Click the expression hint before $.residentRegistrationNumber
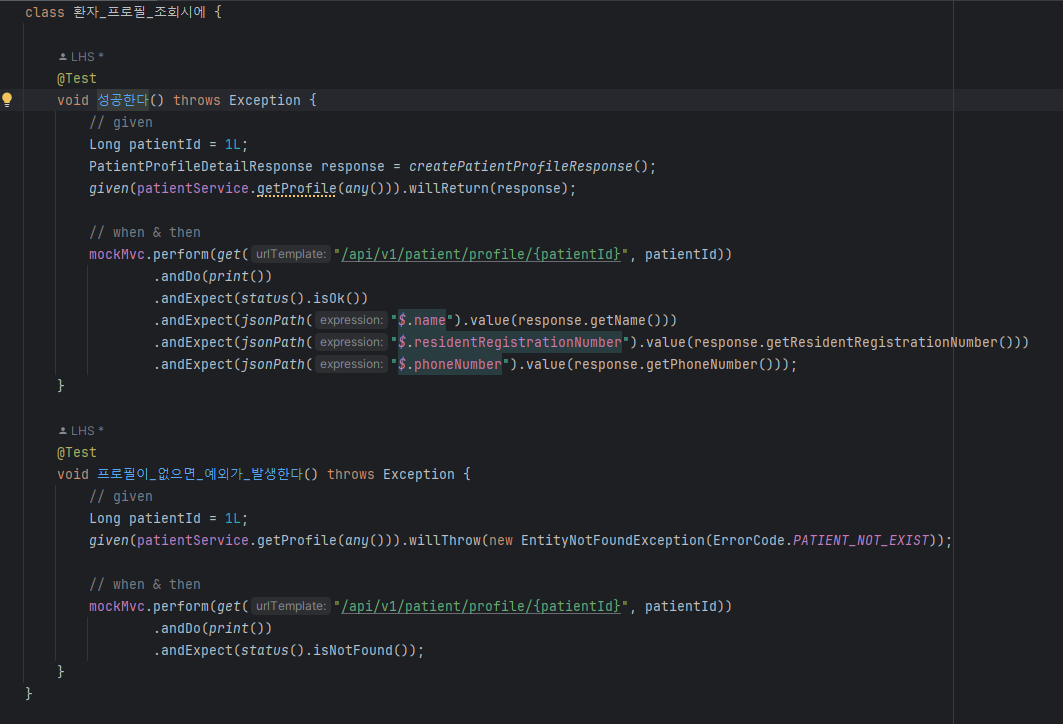 (351, 342)
